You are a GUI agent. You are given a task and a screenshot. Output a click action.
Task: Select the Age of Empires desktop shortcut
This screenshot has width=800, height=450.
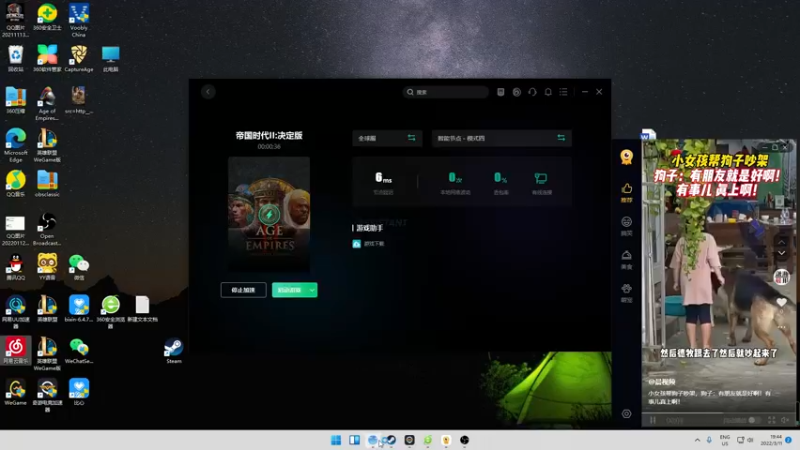coord(47,104)
